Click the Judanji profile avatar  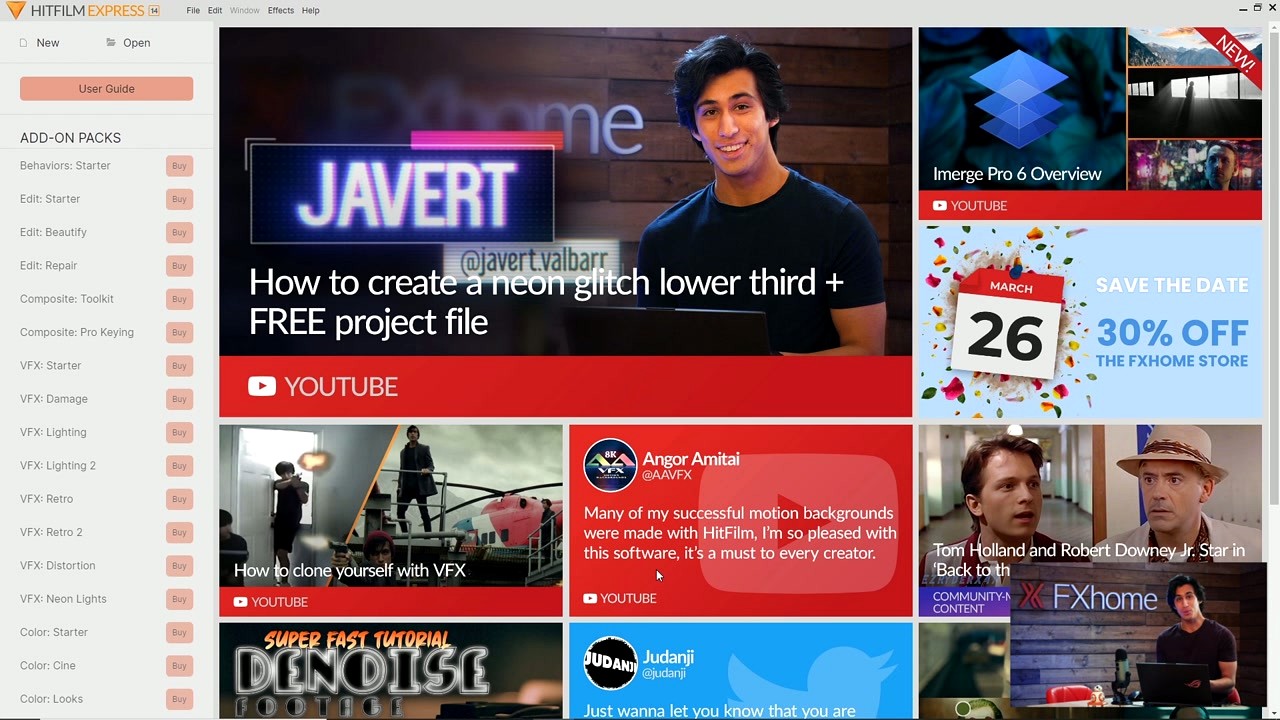point(610,662)
